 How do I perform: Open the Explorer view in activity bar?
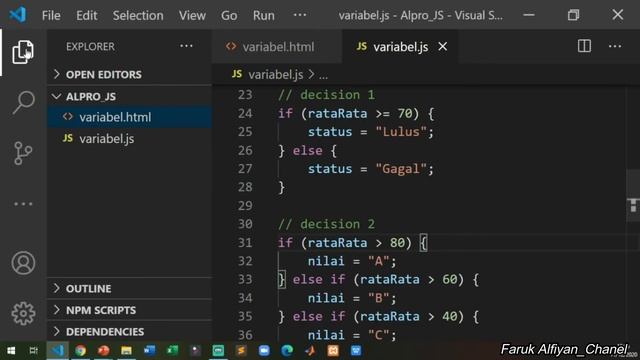pyautogui.click(x=23, y=52)
